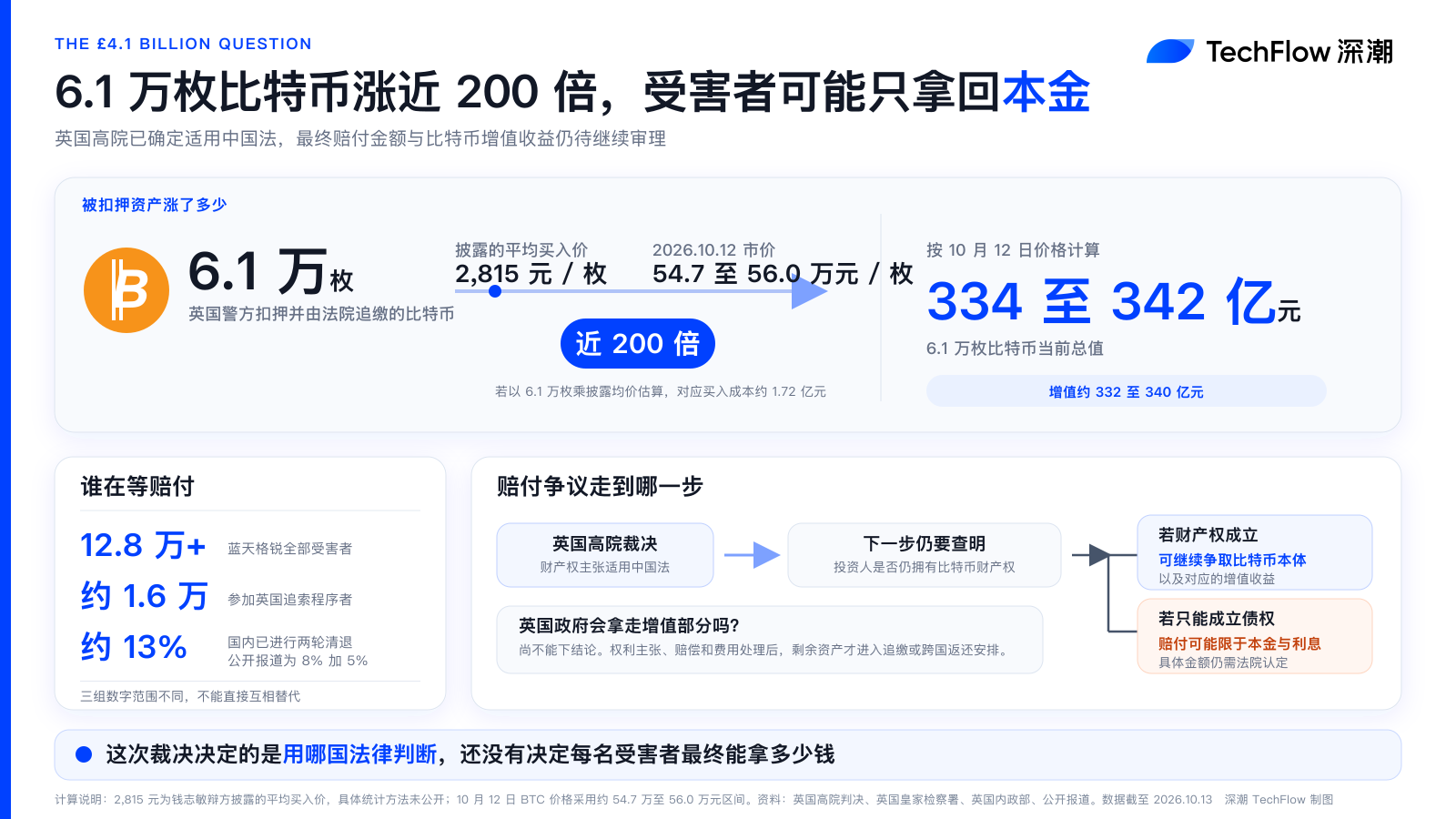Click the 约 13% figure

(134, 647)
